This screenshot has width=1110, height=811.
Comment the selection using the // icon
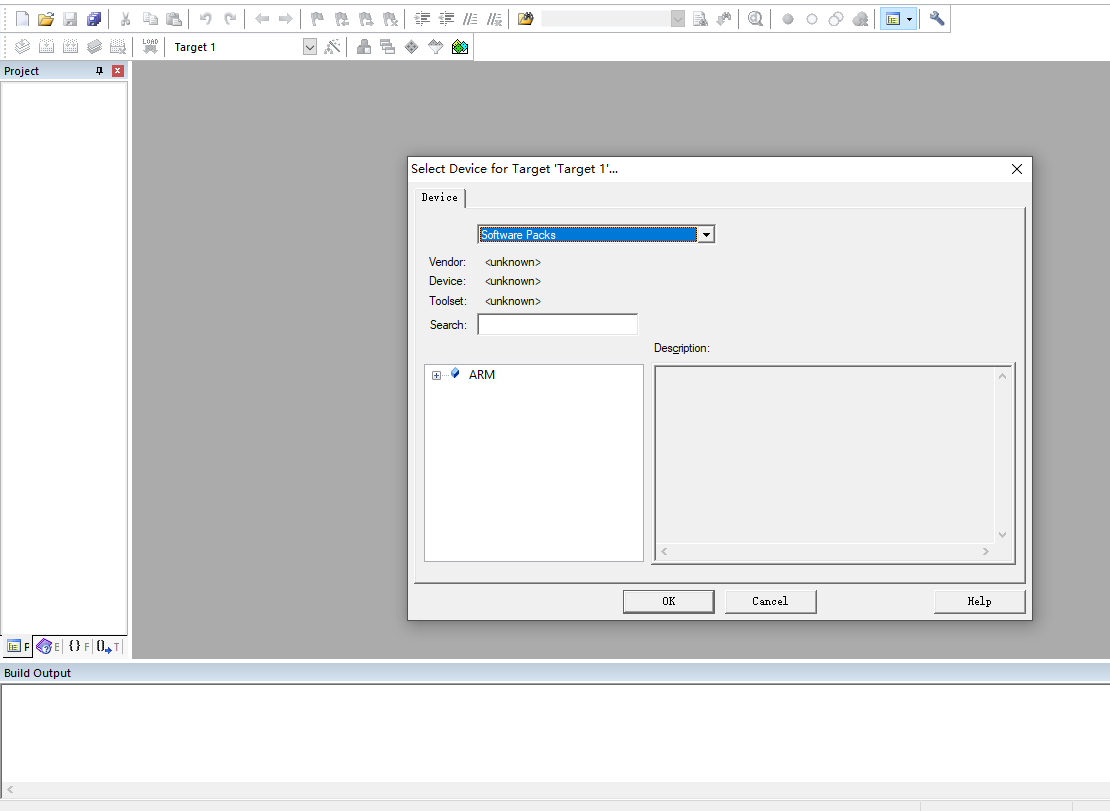click(x=470, y=19)
